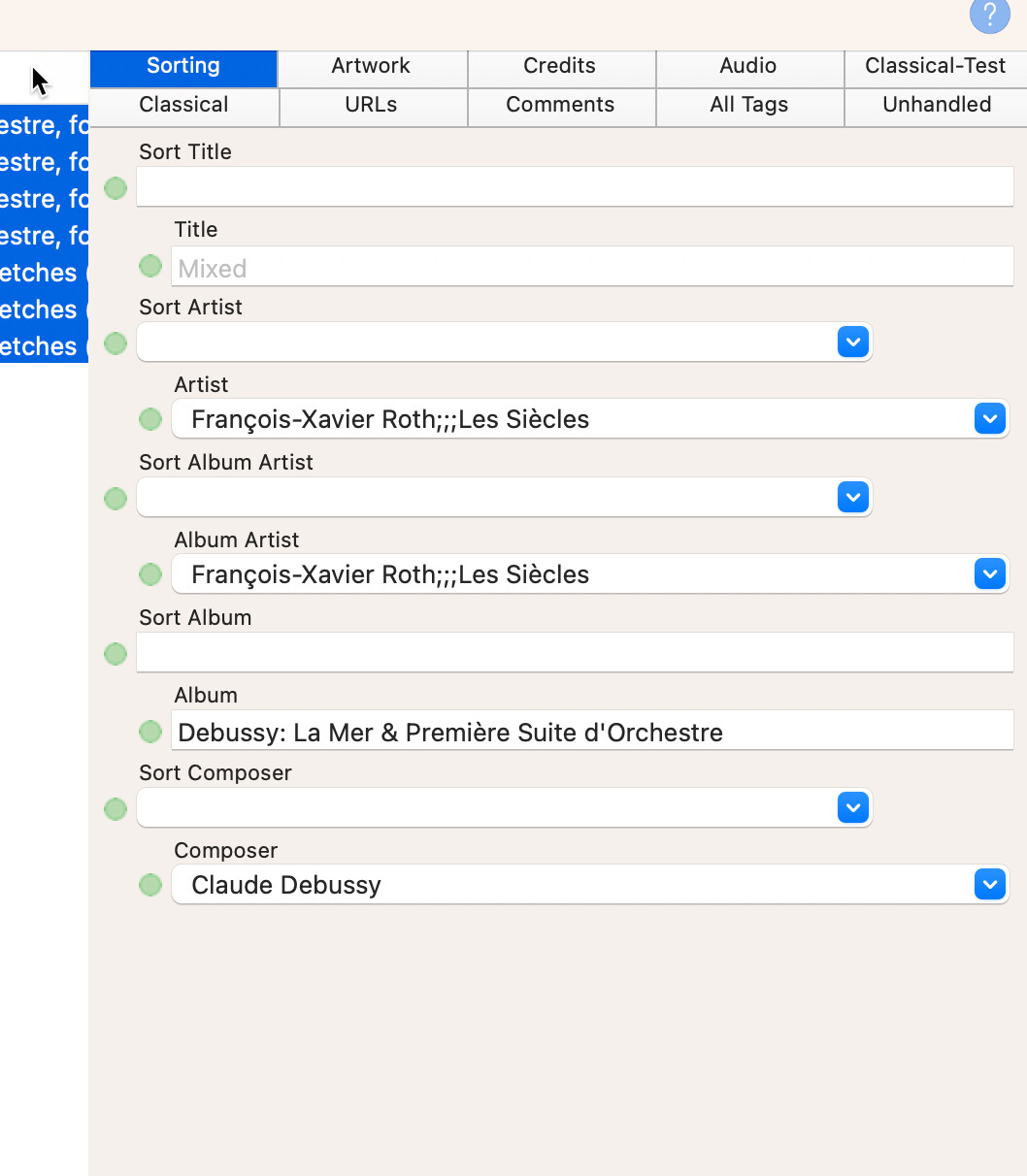Select the Classical tab
The width and height of the screenshot is (1027, 1176).
click(x=183, y=107)
